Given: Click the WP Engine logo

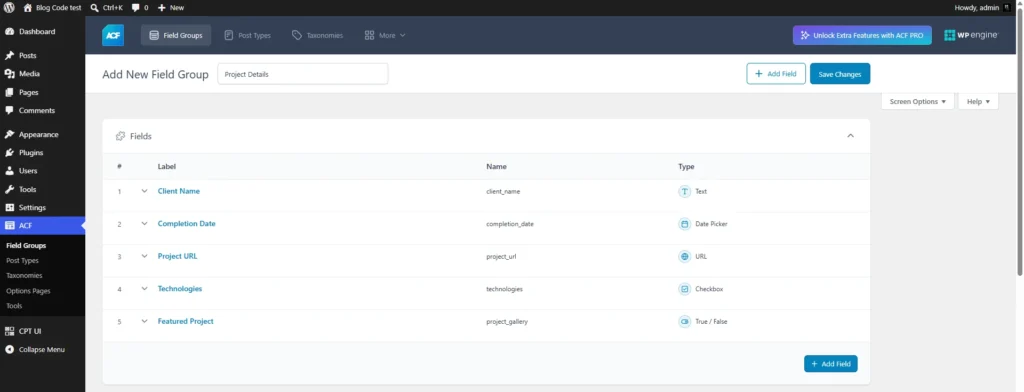Looking at the screenshot, I should [x=971, y=35].
